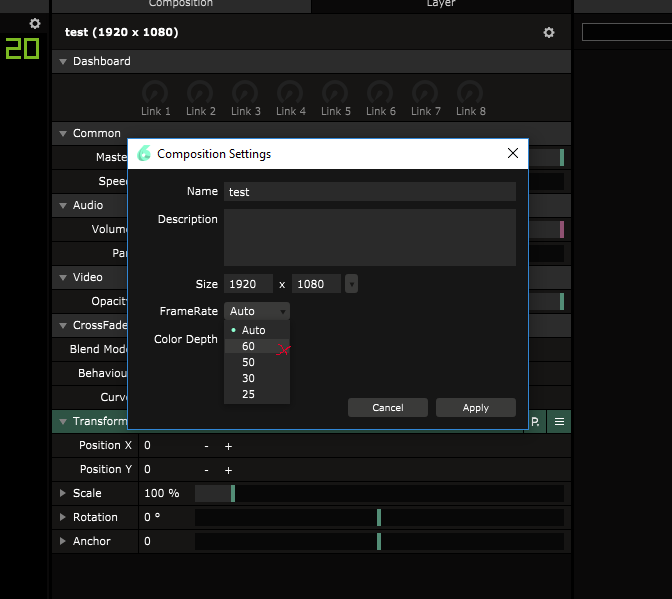This screenshot has width=672, height=599.
Task: Collapse the Dashboard section
Action: (63, 62)
